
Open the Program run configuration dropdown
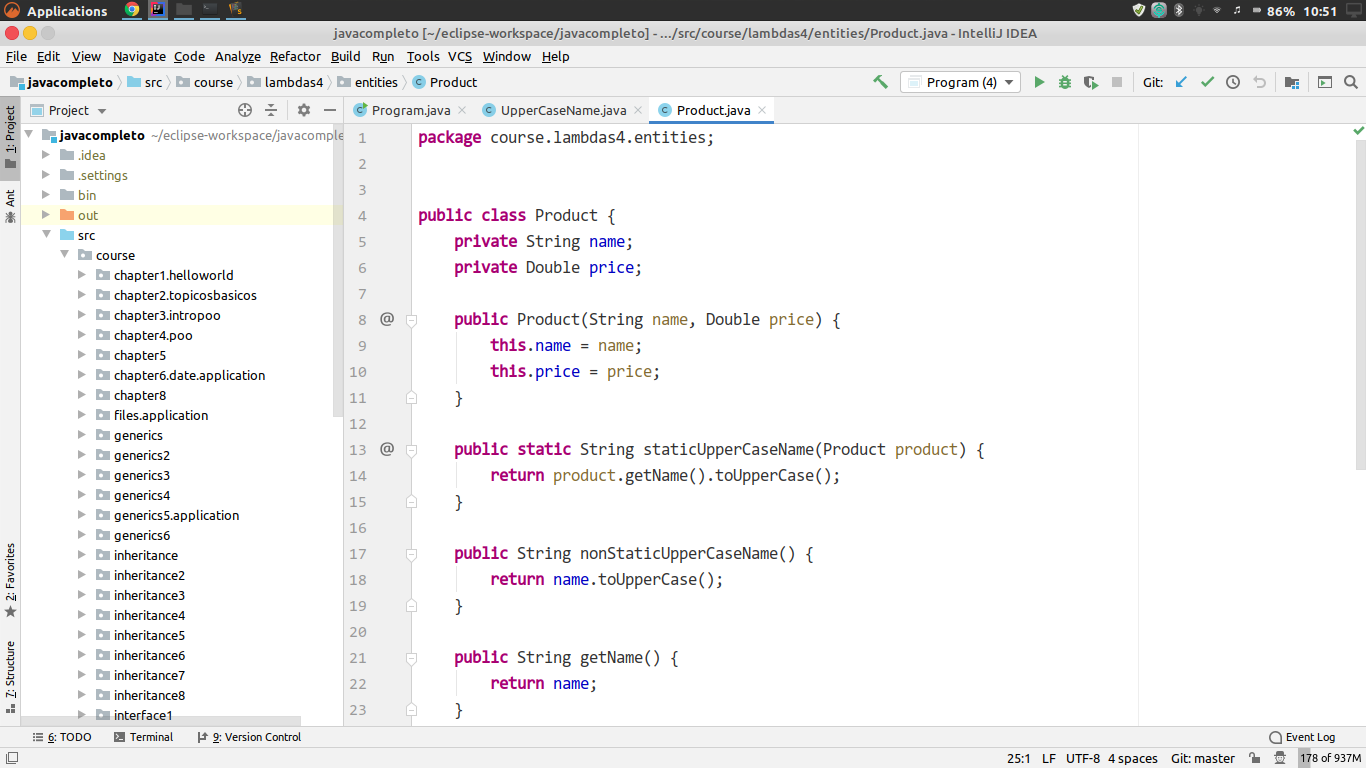tap(1008, 82)
